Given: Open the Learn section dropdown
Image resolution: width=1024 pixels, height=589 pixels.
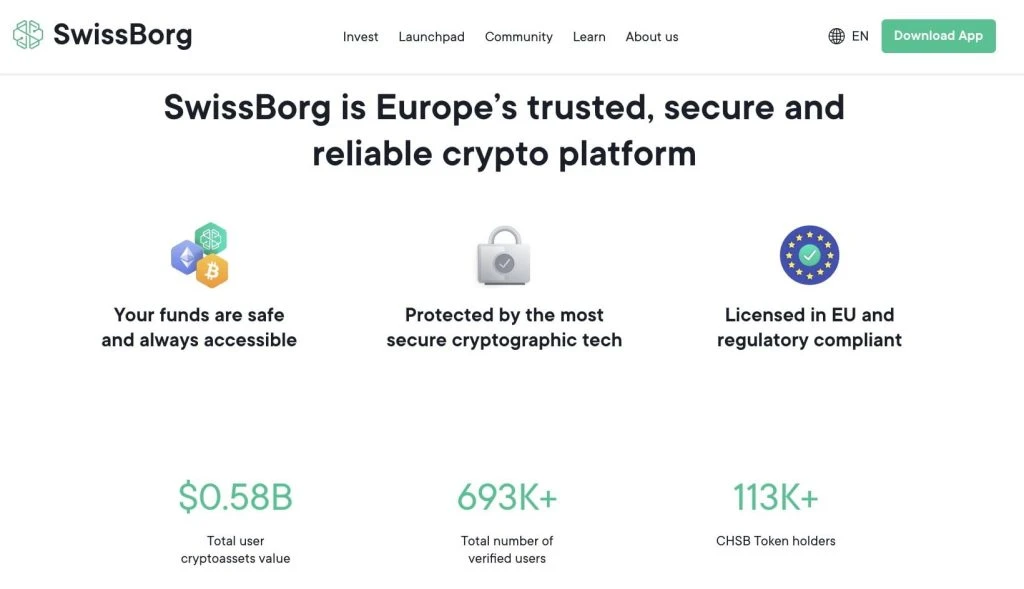Looking at the screenshot, I should point(589,36).
